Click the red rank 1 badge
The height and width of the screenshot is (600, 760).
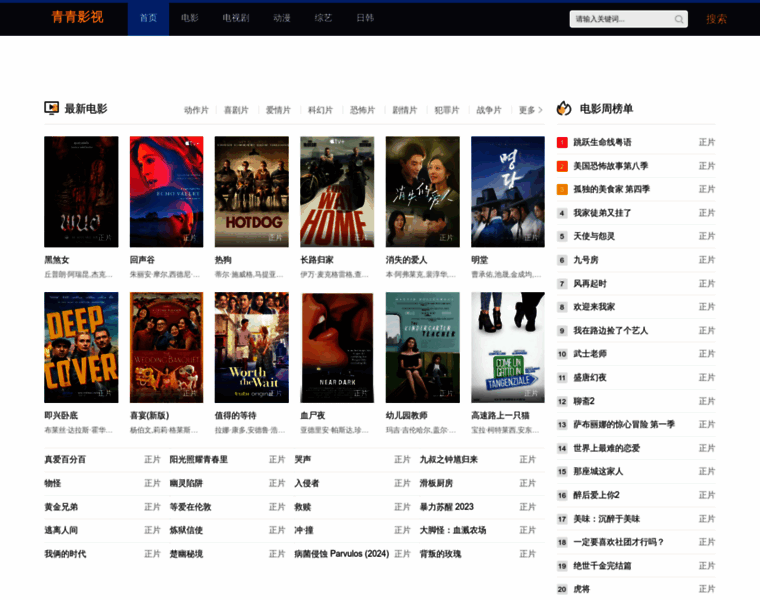(x=562, y=142)
